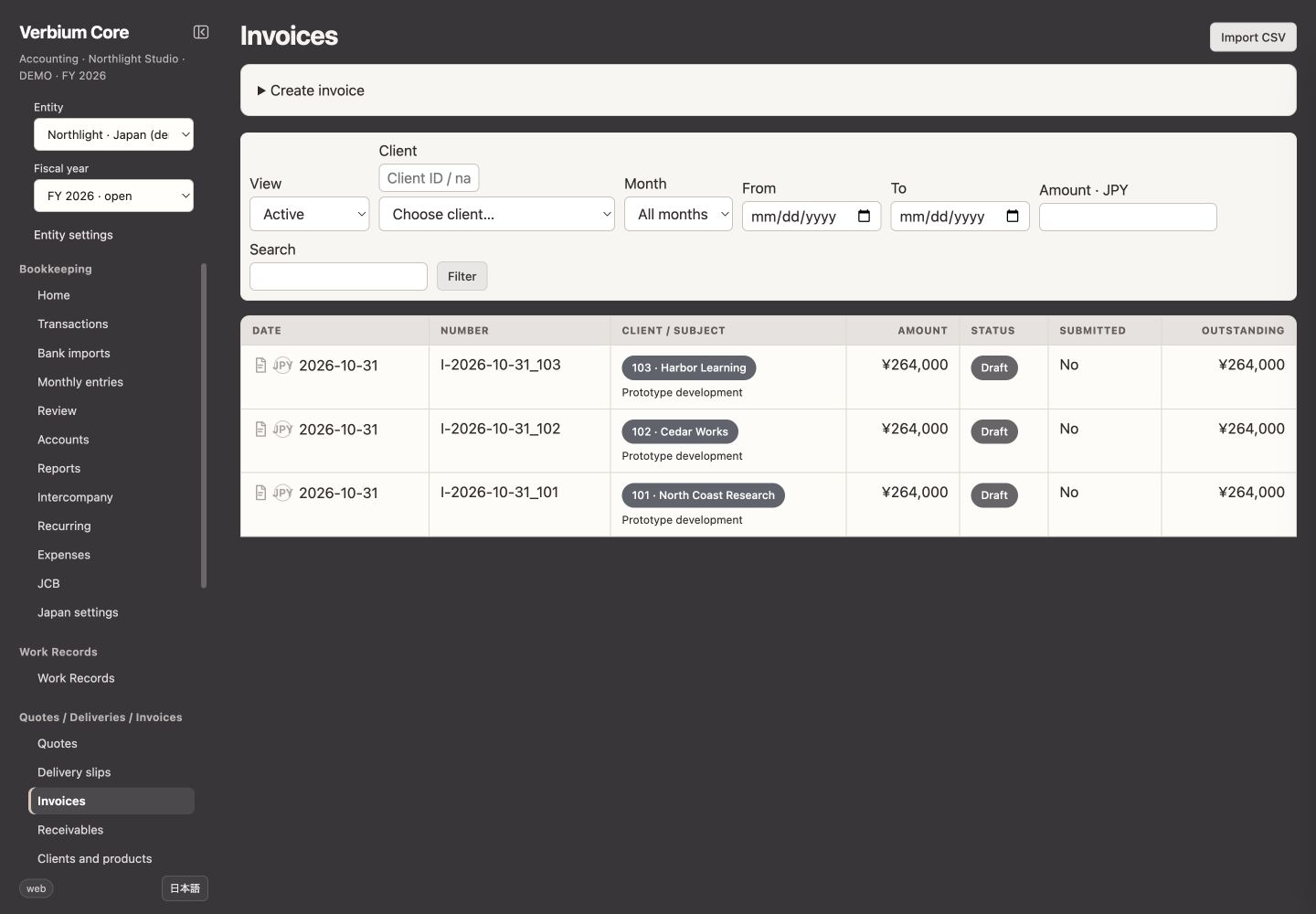1316x914 pixels.
Task: Click JPY currency badge on Cedar Works row
Action: pos(283,430)
